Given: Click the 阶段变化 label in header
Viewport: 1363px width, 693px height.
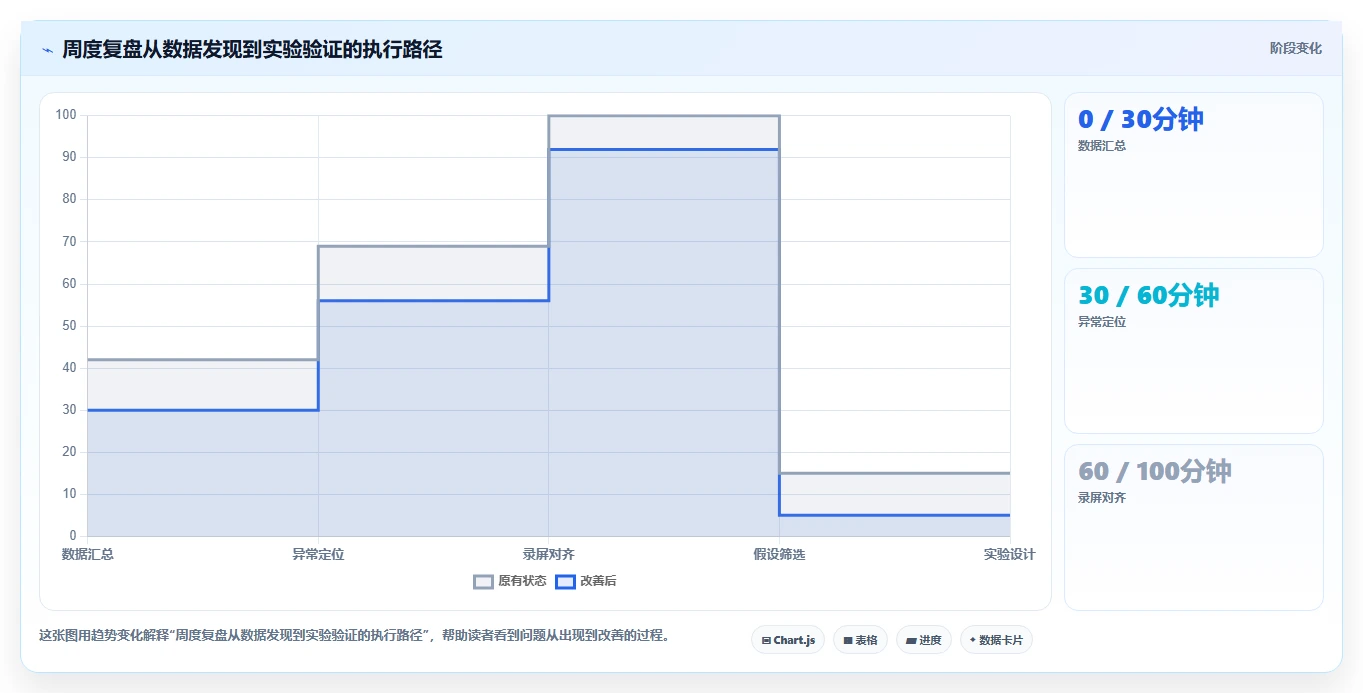Looking at the screenshot, I should click(x=1295, y=48).
